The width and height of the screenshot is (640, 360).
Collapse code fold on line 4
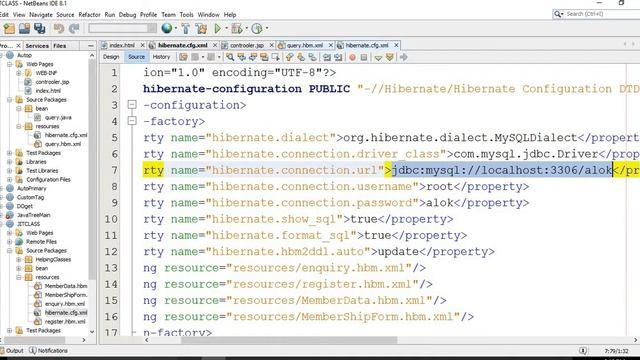click(132, 121)
